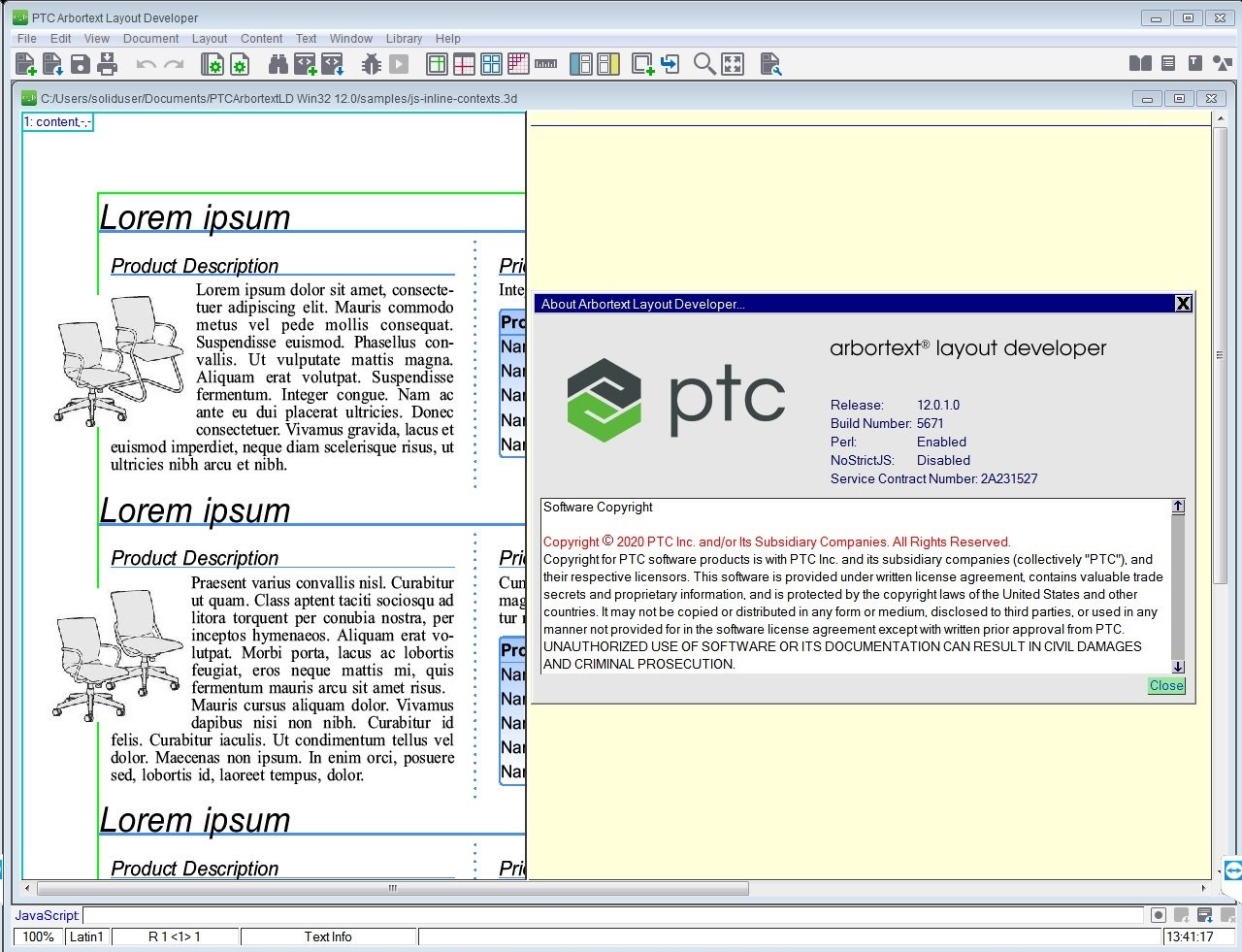
Task: Click the '1: content,-,-' frame label
Action: pos(57,122)
